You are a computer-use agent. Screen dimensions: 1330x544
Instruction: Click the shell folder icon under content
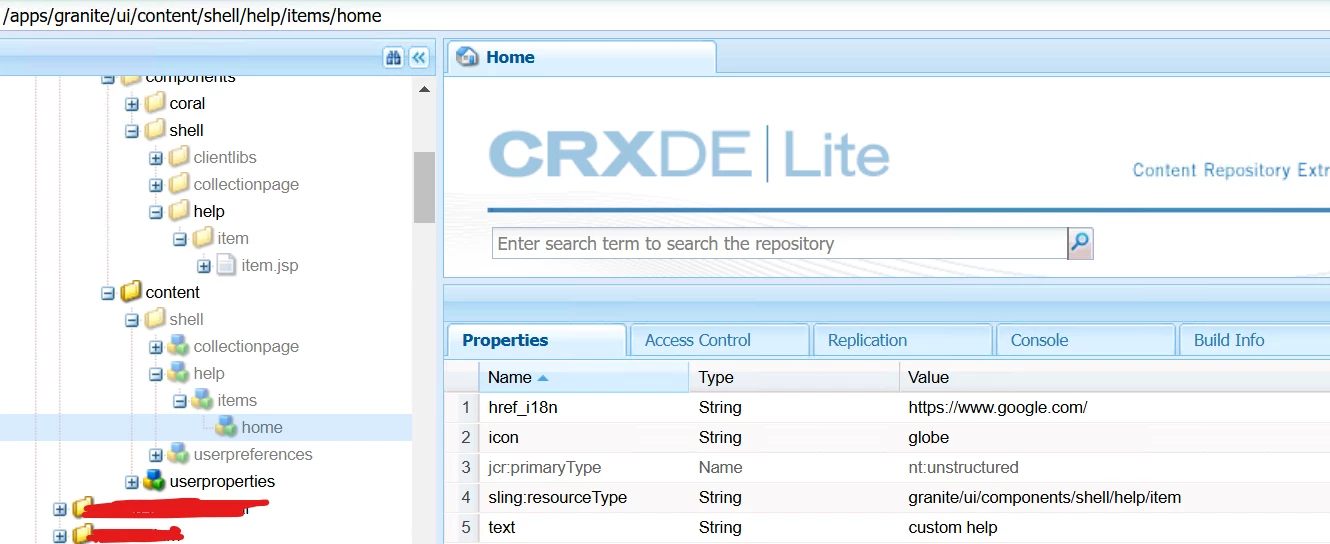coord(154,319)
